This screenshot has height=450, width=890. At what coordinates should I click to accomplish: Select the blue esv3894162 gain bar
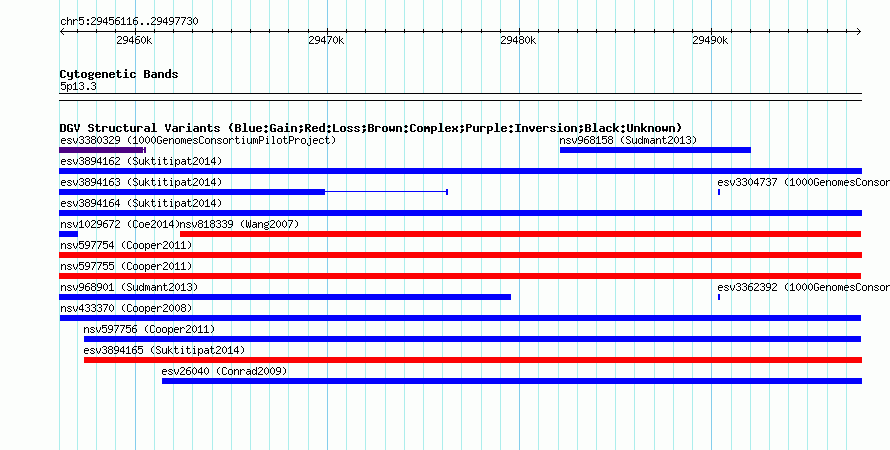pyautogui.click(x=460, y=171)
